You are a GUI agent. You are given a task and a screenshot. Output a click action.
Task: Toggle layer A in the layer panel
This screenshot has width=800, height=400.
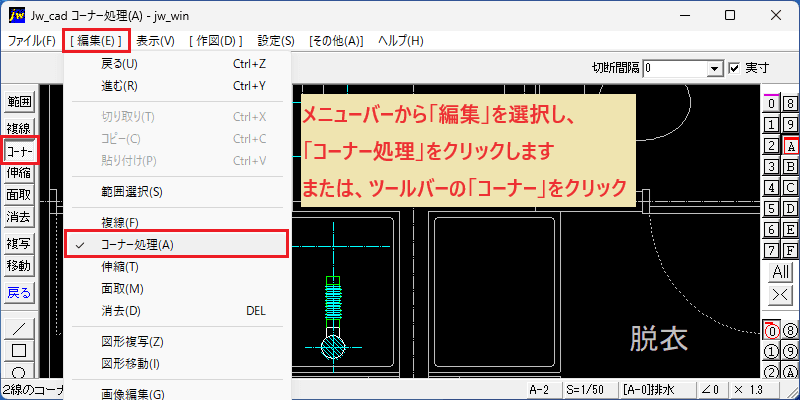point(791,146)
